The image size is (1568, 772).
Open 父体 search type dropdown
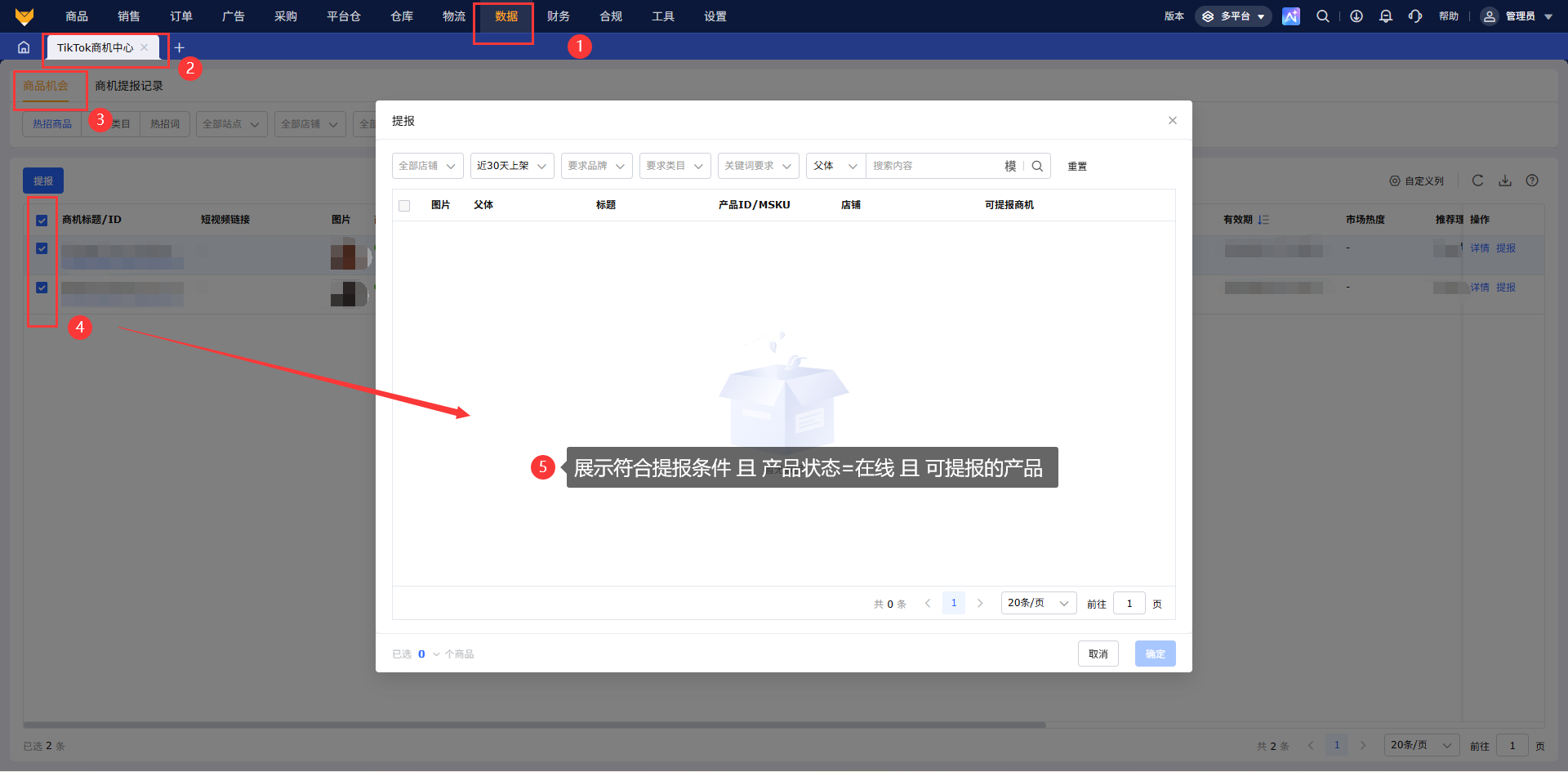pyautogui.click(x=836, y=166)
